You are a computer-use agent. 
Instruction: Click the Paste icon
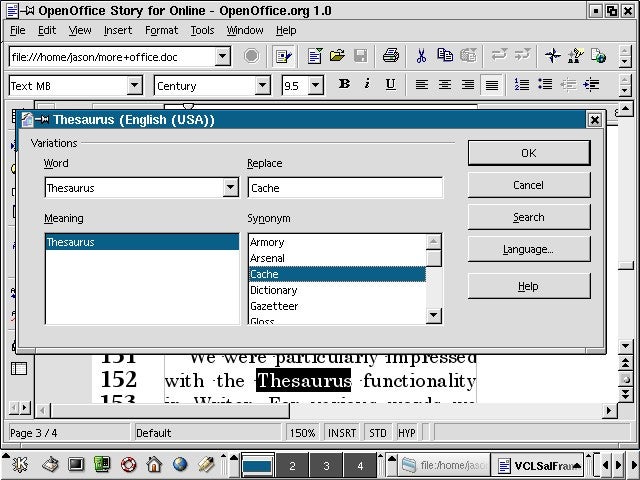(468, 56)
